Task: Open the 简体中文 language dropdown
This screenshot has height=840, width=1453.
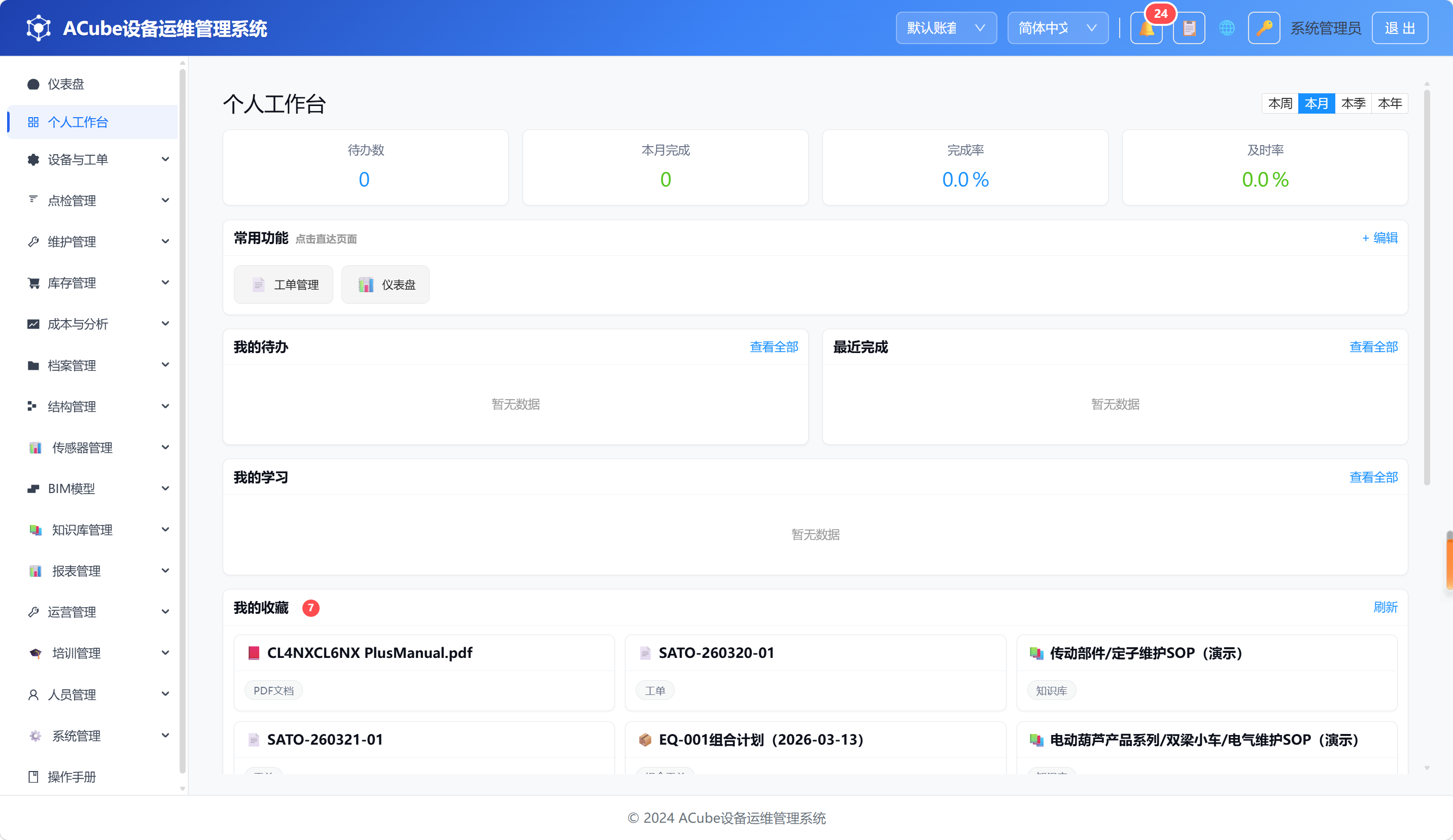Action: pyautogui.click(x=1057, y=28)
